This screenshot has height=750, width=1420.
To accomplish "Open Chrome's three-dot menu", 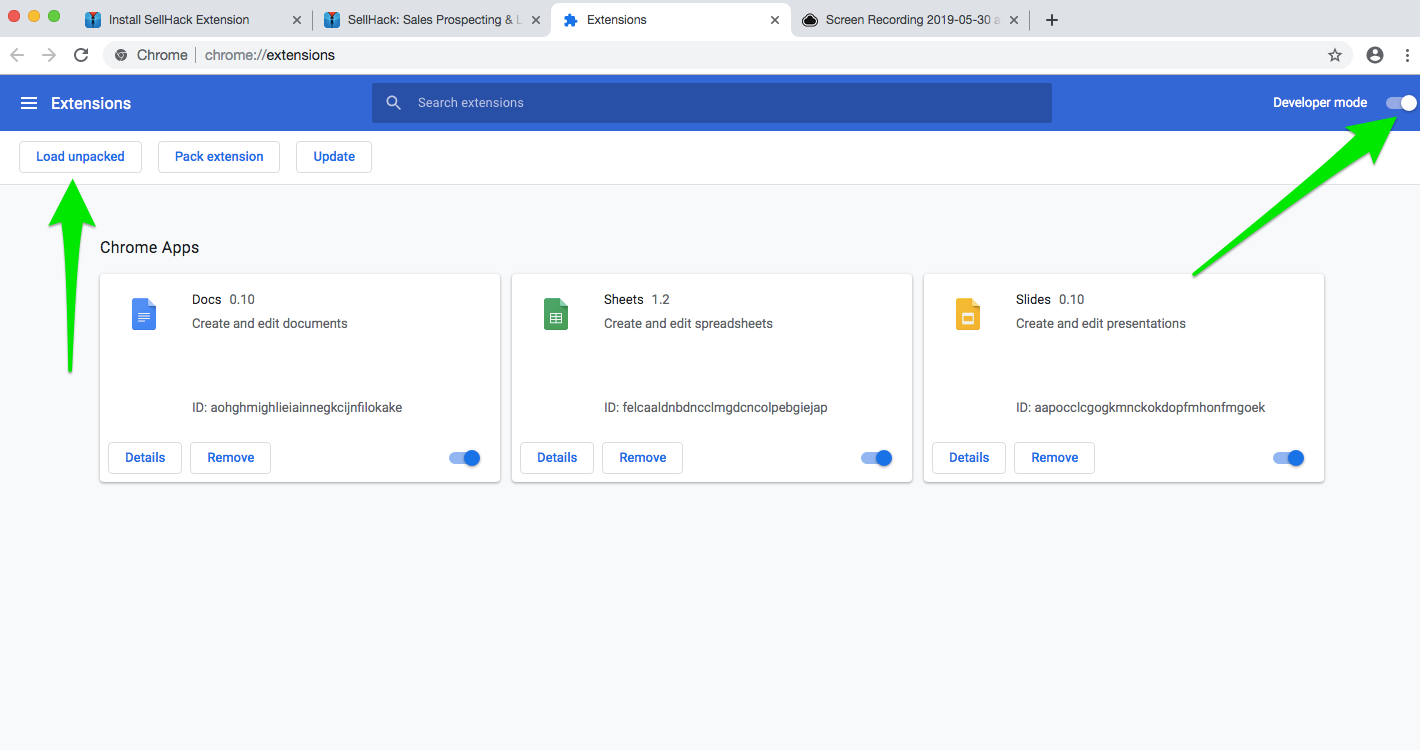I will tap(1406, 55).
